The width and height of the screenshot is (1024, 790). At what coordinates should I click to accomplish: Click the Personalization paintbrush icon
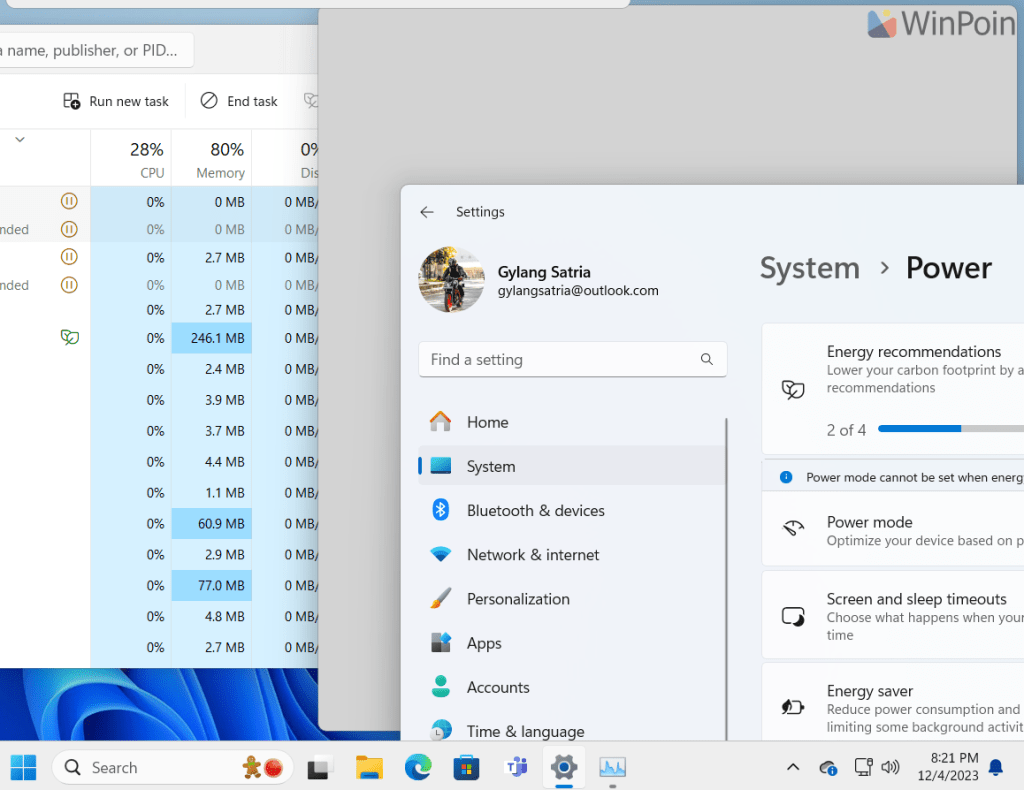coord(440,599)
